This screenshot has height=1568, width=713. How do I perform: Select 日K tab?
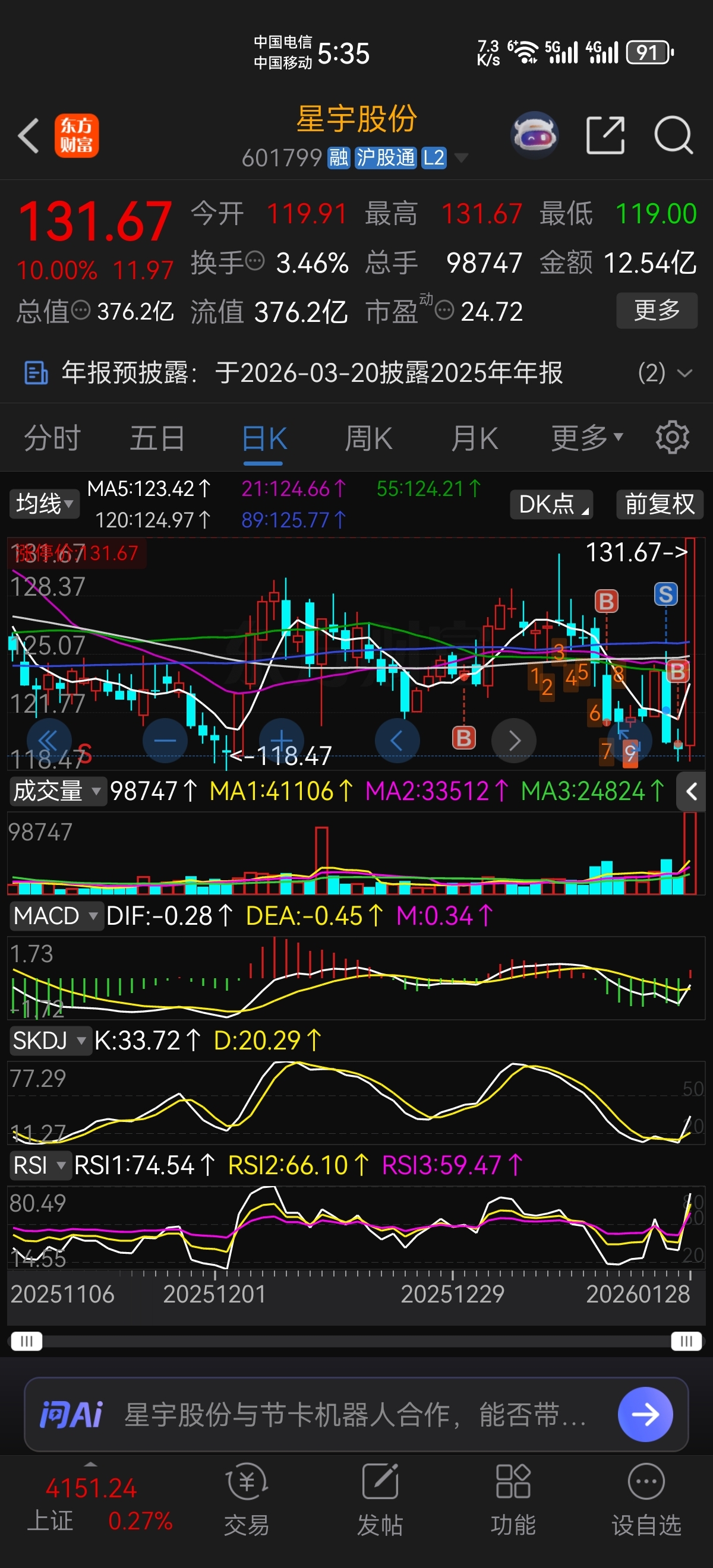click(264, 438)
